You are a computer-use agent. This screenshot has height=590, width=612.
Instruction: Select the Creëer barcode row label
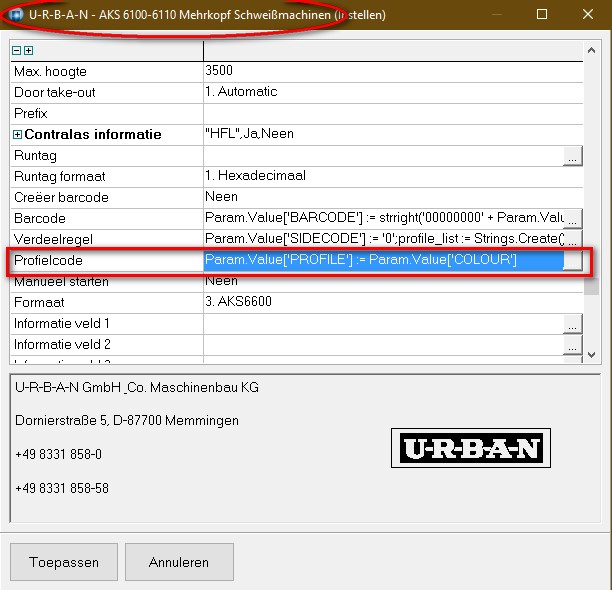(x=61, y=198)
